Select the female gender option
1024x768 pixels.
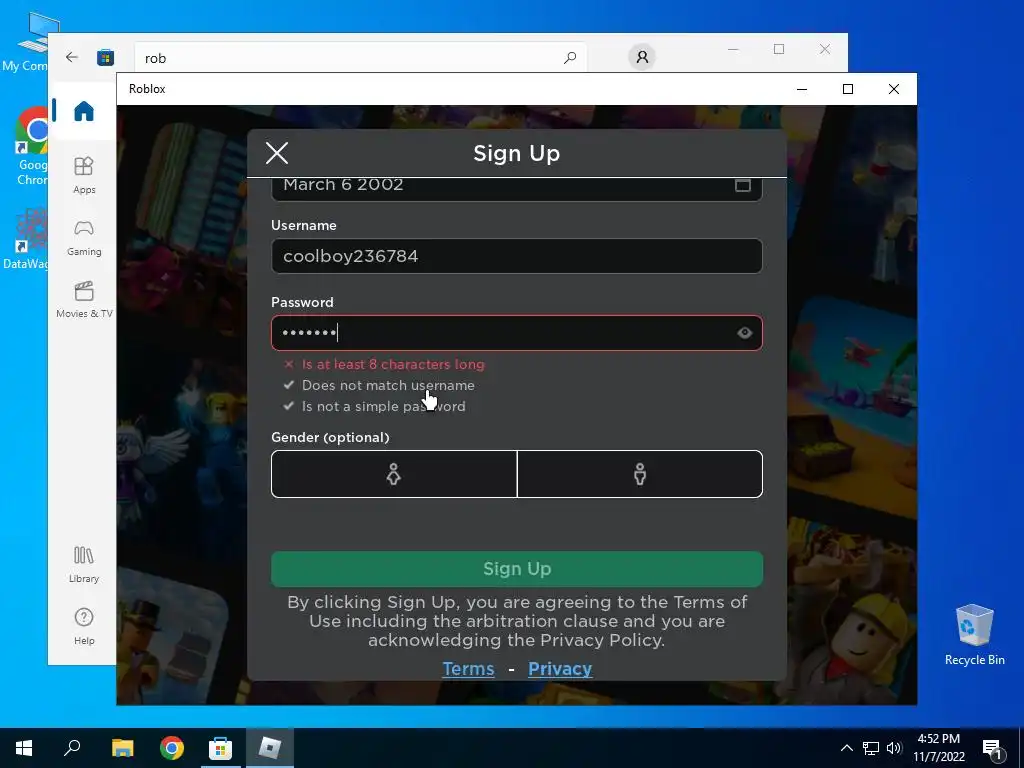(394, 474)
